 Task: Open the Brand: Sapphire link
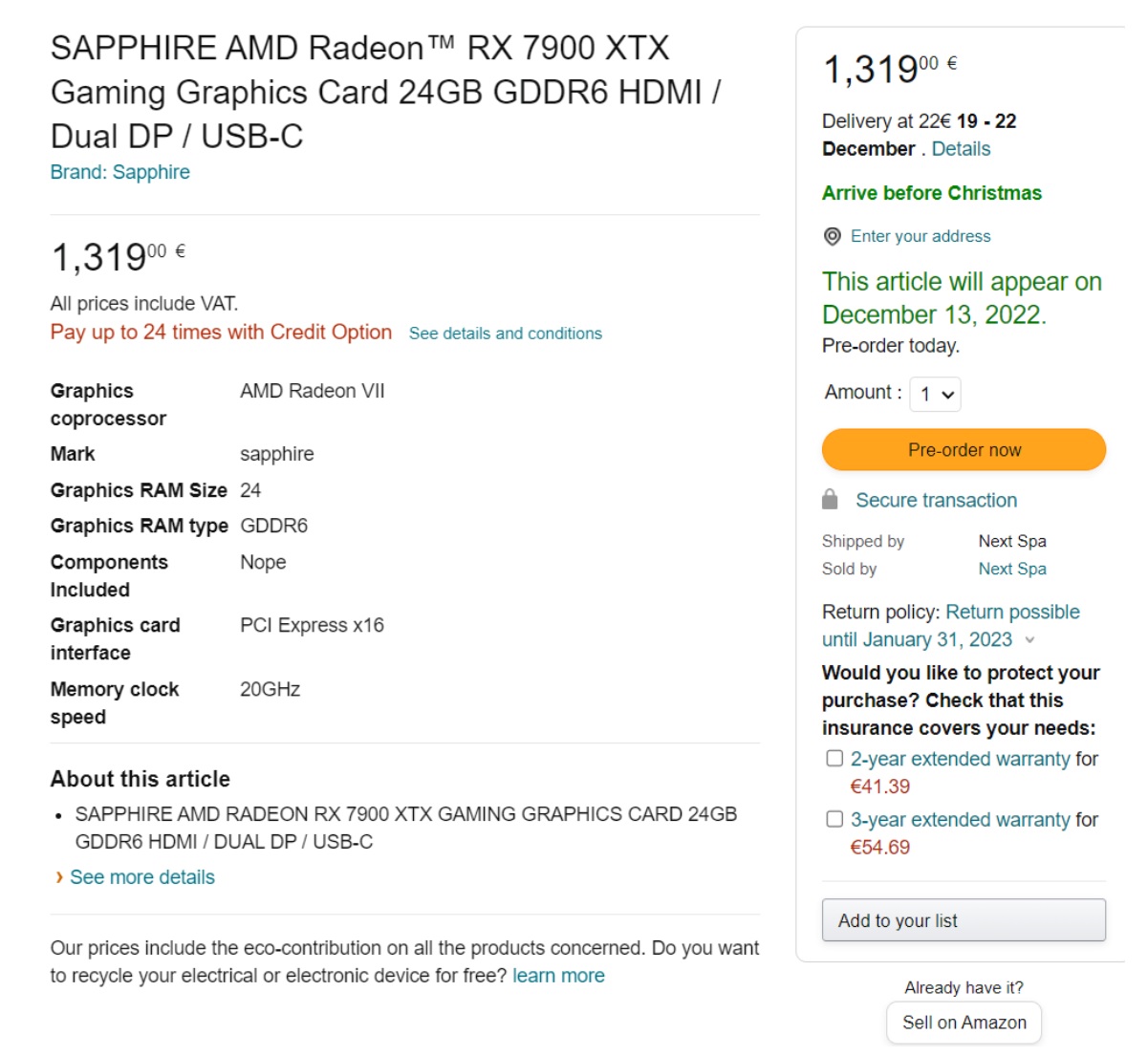120,172
